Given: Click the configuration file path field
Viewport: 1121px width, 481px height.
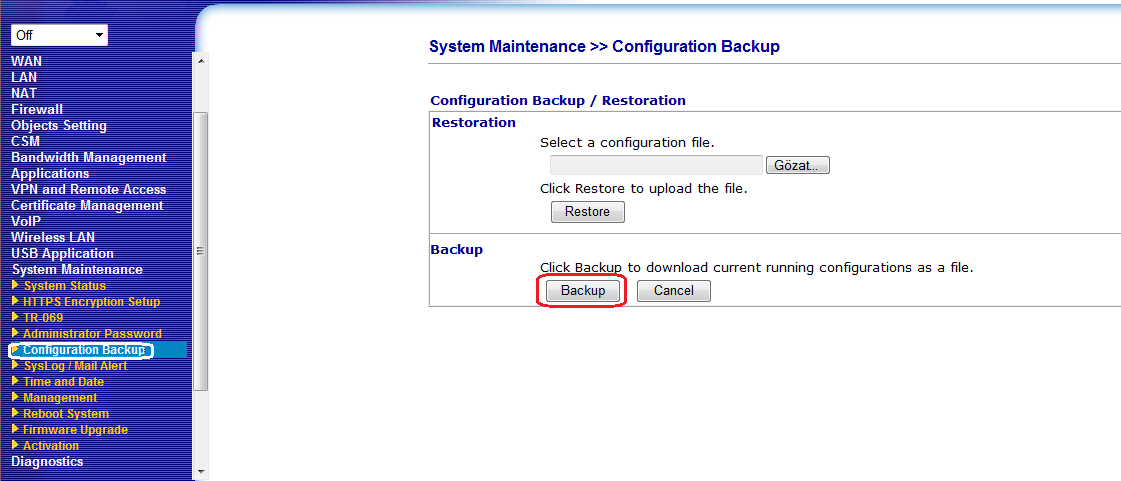Looking at the screenshot, I should [656, 165].
